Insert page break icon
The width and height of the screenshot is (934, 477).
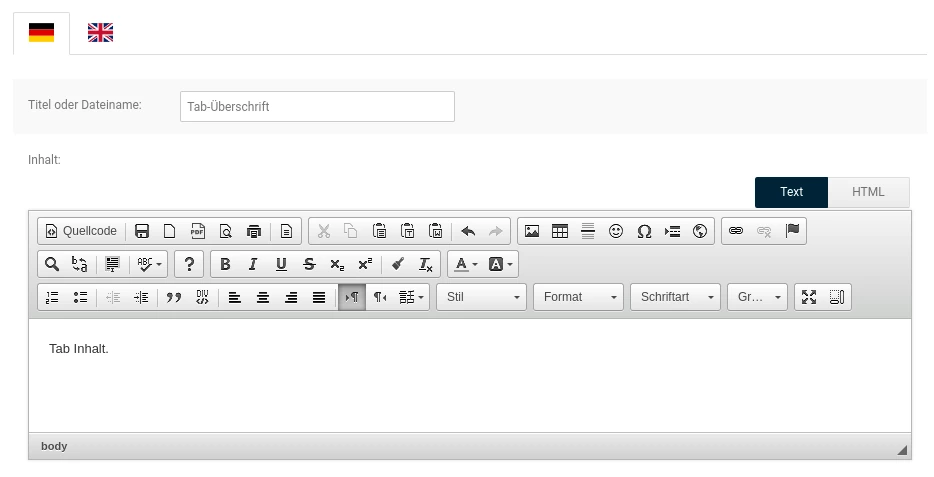[672, 231]
